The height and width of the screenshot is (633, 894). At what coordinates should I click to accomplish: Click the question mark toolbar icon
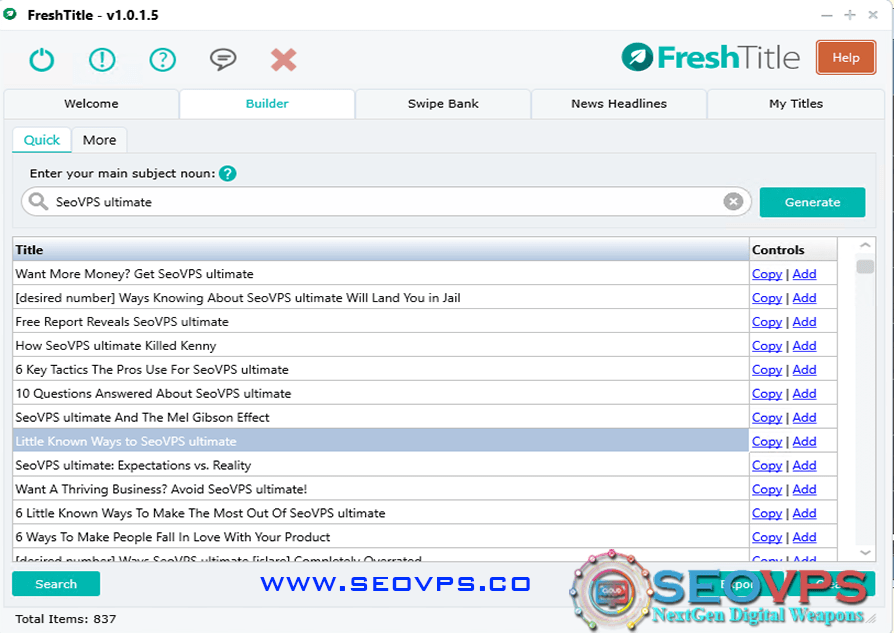pyautogui.click(x=162, y=59)
